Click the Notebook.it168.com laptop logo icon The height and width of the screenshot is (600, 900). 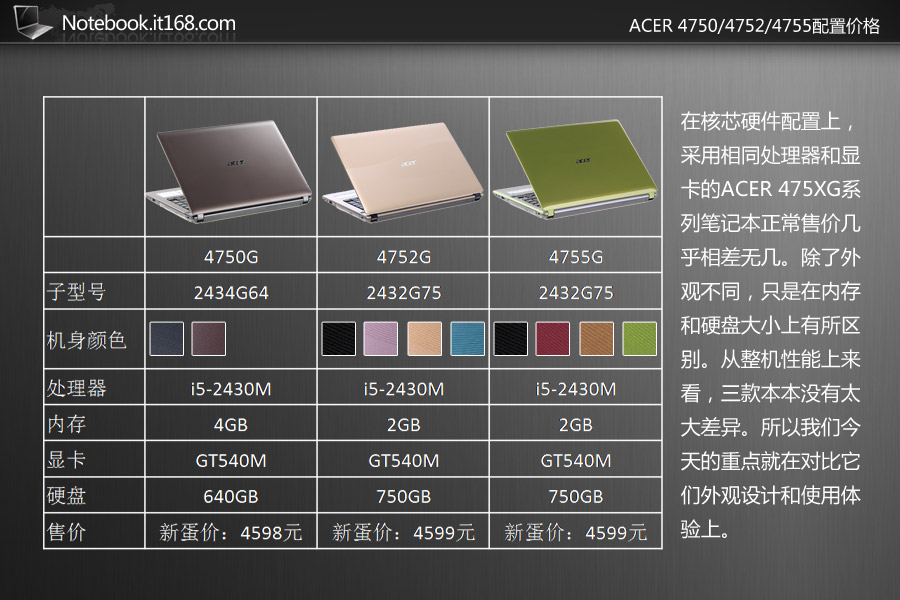click(x=30, y=22)
